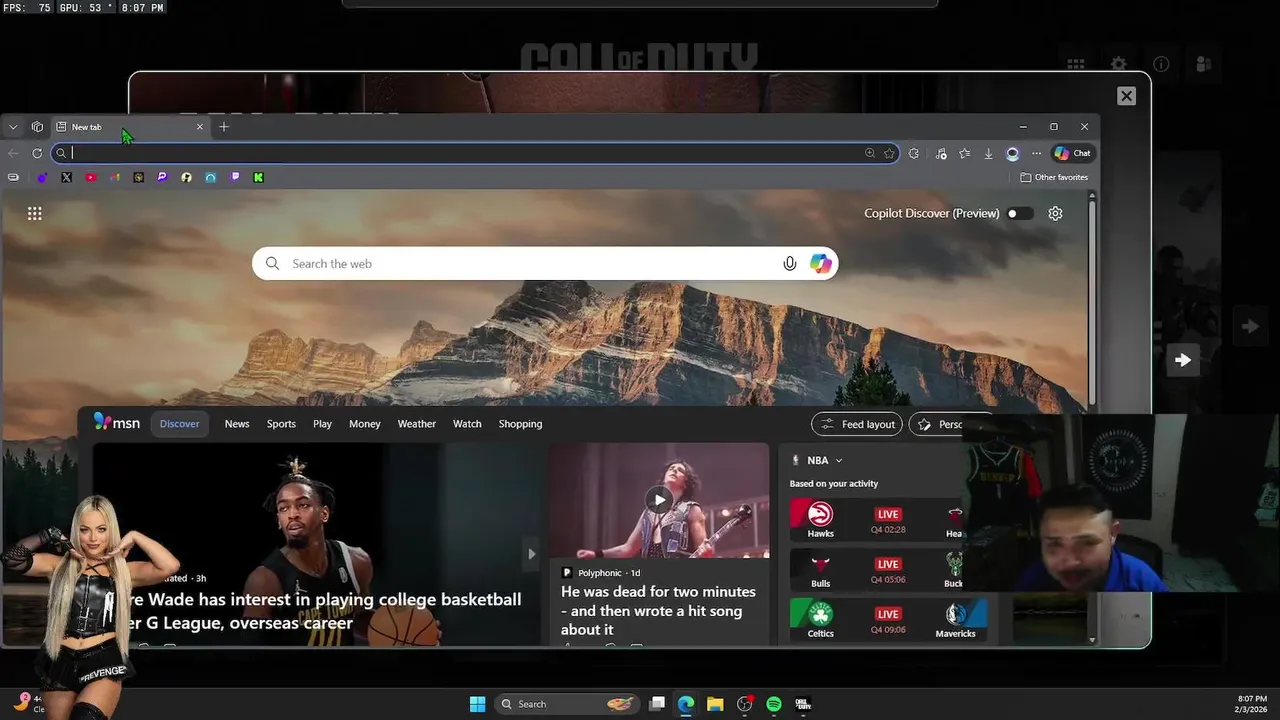The width and height of the screenshot is (1280, 720).
Task: Click the Copilot icon in search box
Action: (x=821, y=263)
